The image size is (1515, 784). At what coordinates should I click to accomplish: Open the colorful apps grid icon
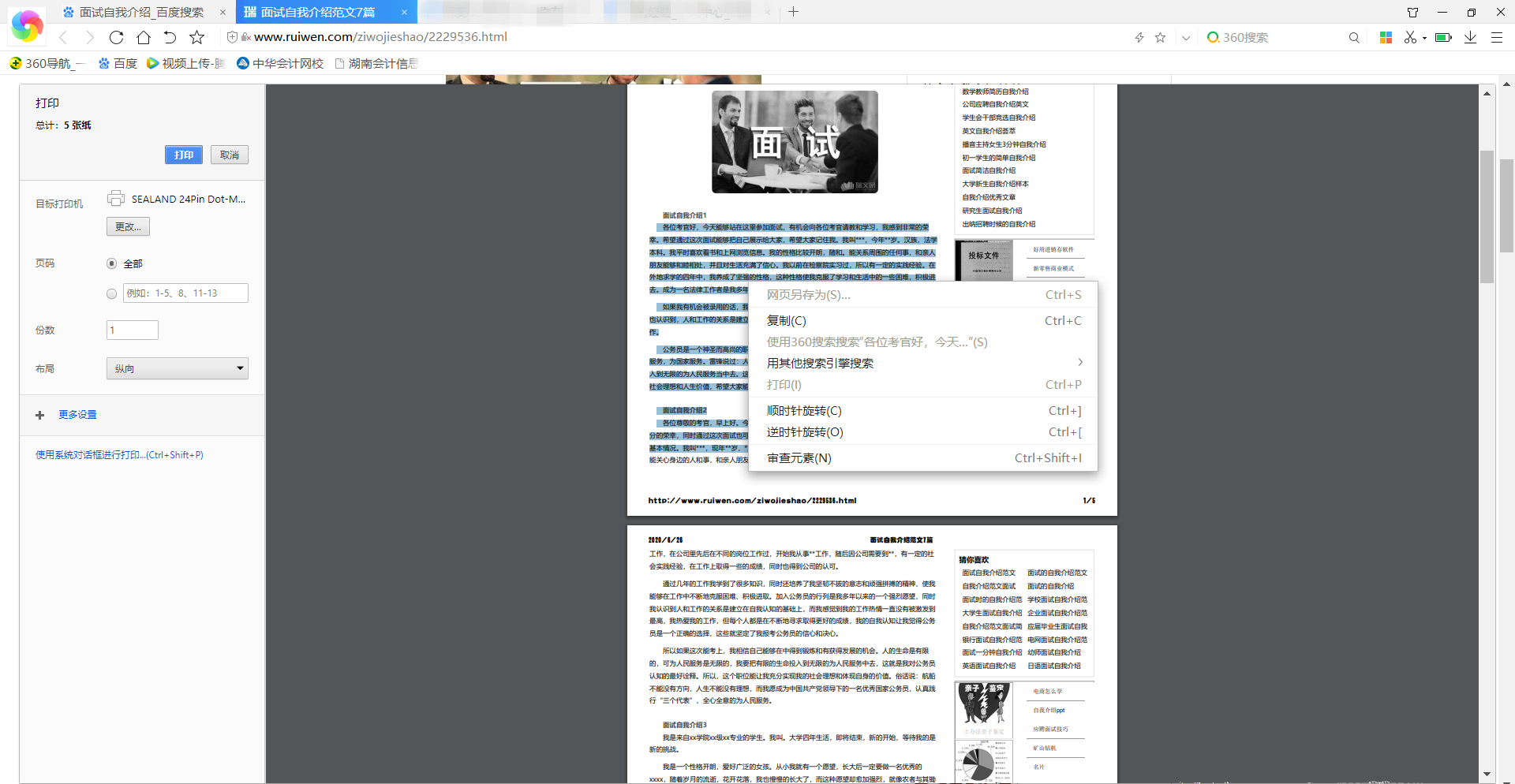coord(1386,37)
